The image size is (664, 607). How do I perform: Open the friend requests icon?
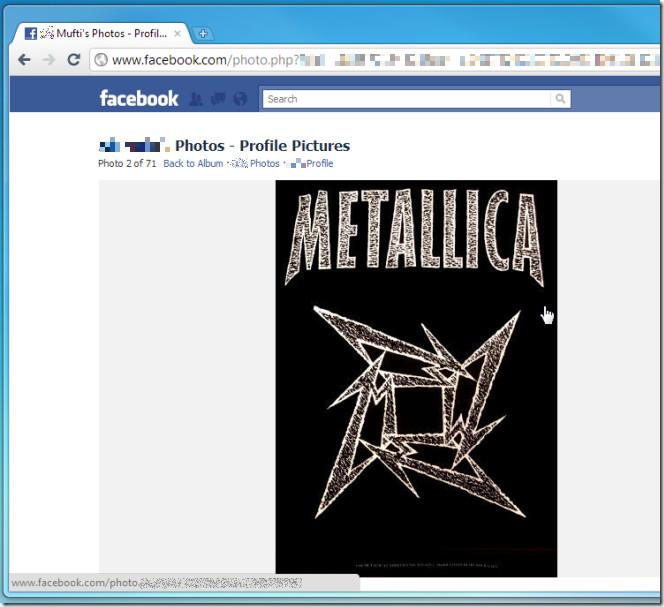point(196,99)
